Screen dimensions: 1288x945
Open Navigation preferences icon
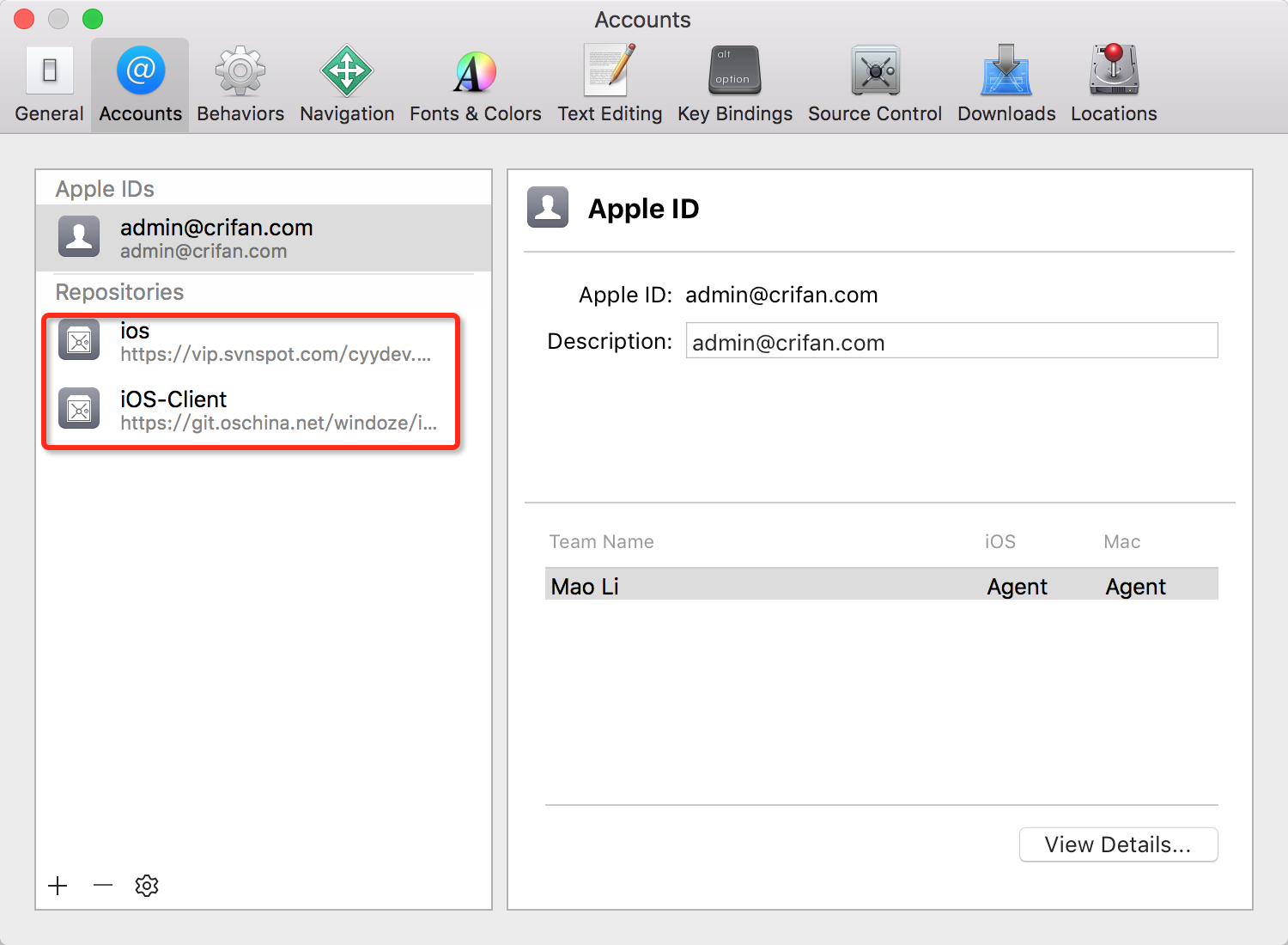pyautogui.click(x=347, y=70)
